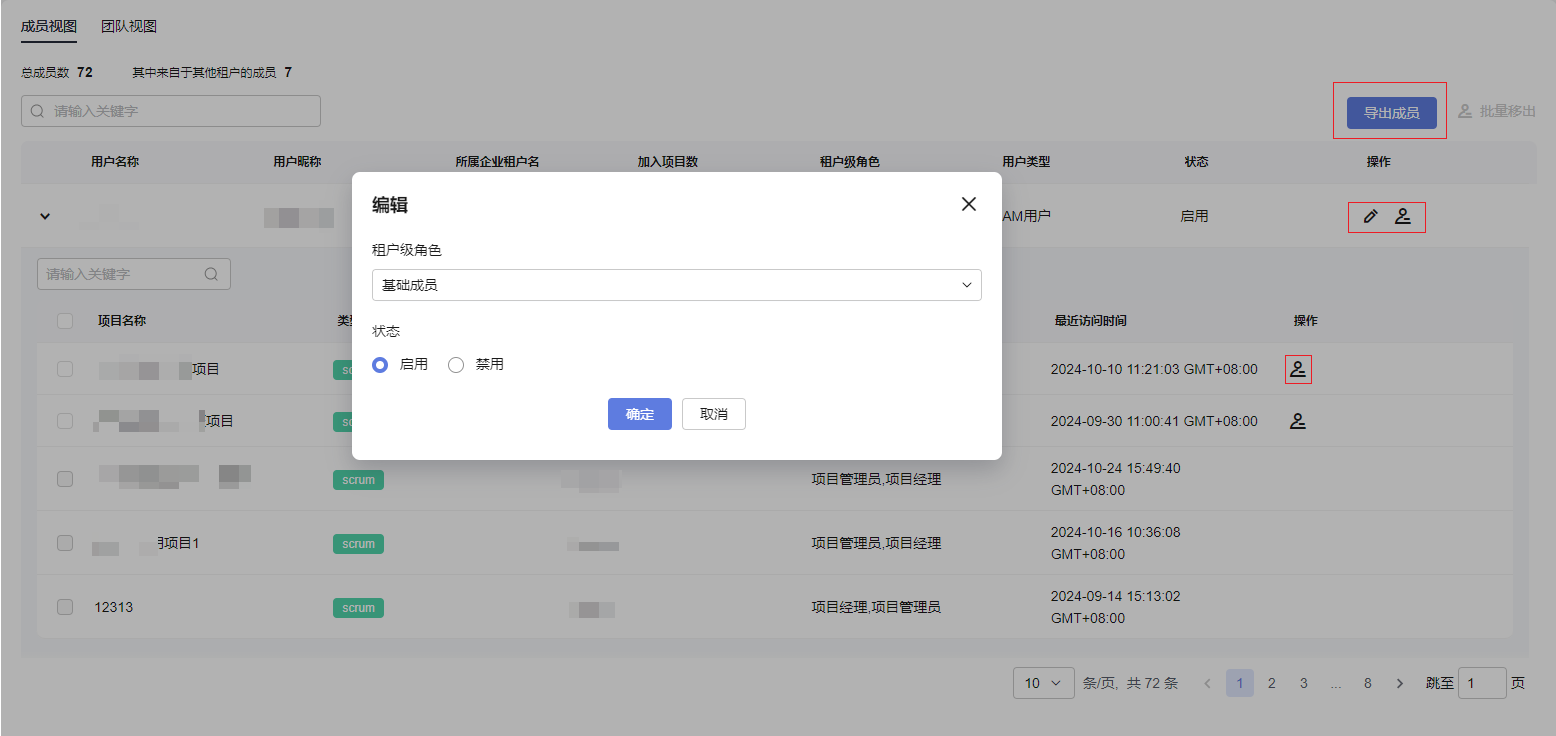This screenshot has width=1556, height=736.
Task: Click the 导出成员 export button
Action: pos(1391,113)
